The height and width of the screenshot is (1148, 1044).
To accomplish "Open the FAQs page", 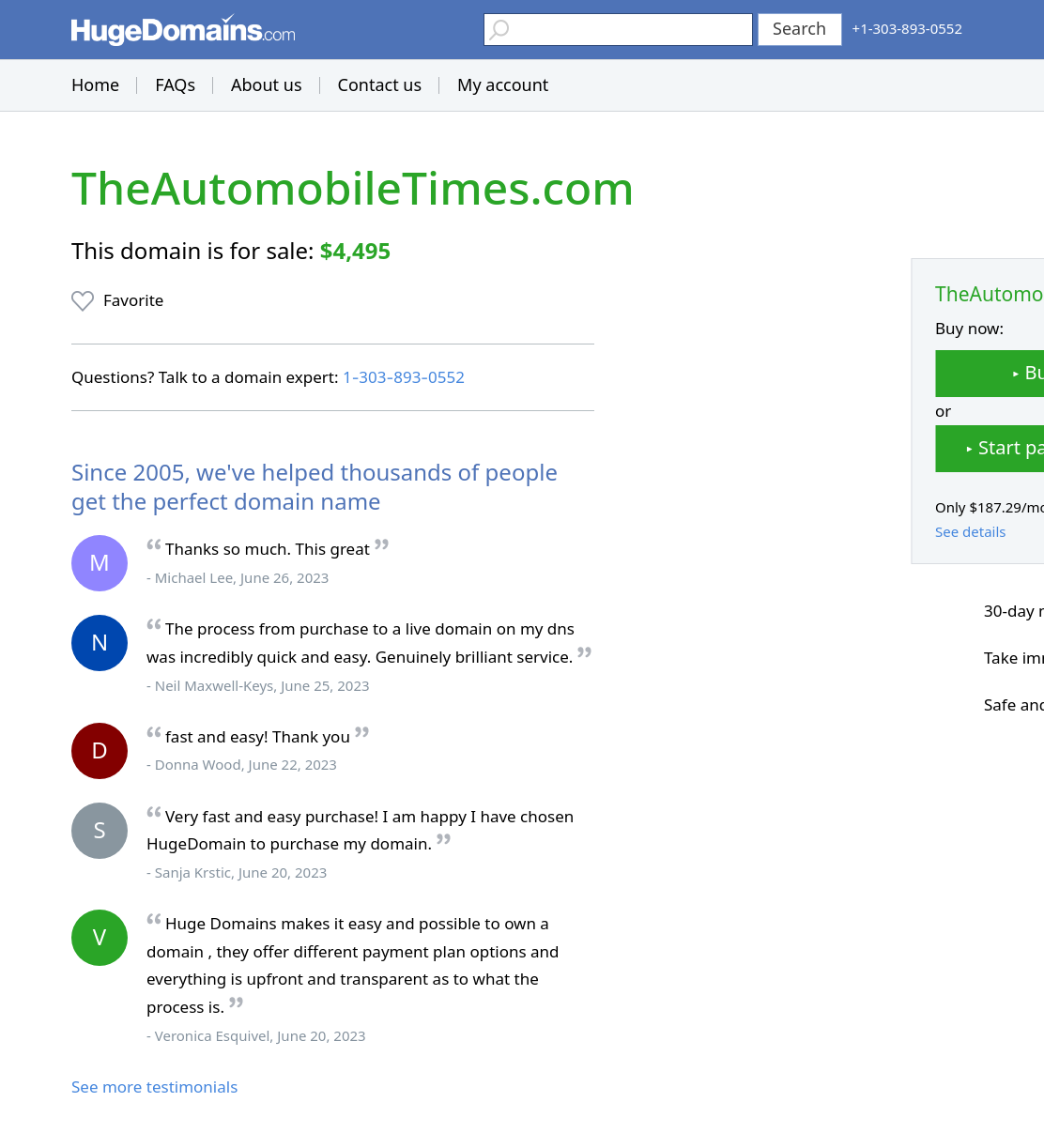I will point(176,85).
